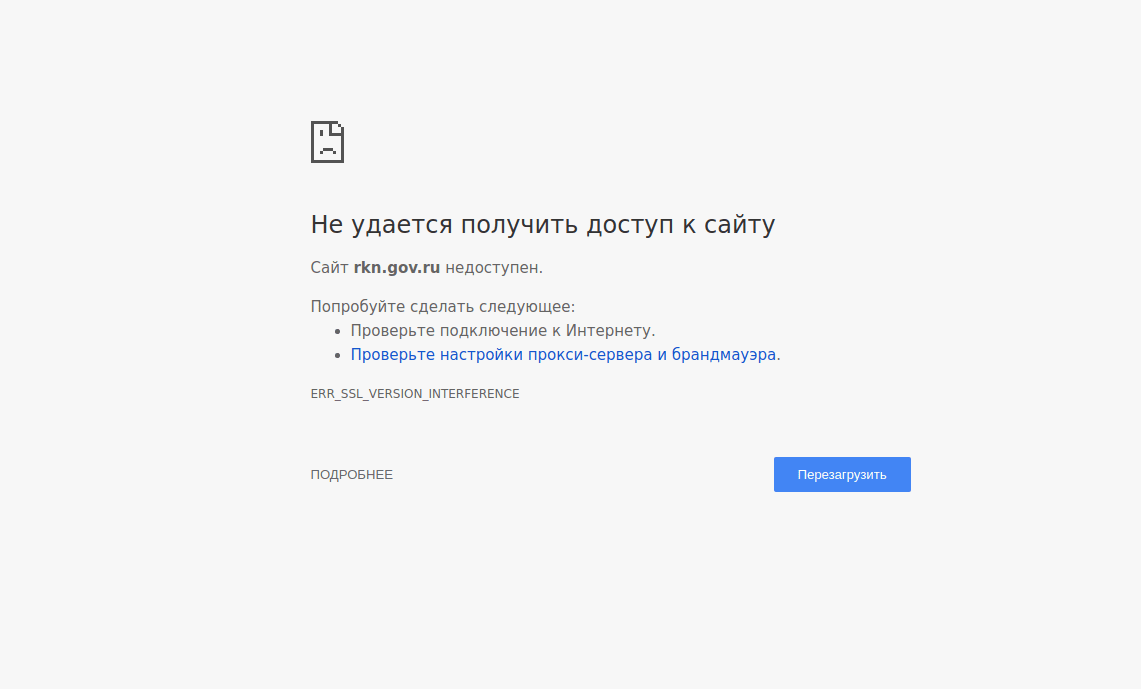Click the Проверьте подключение к Интернету suggestion
The width and height of the screenshot is (1141, 689).
(503, 330)
